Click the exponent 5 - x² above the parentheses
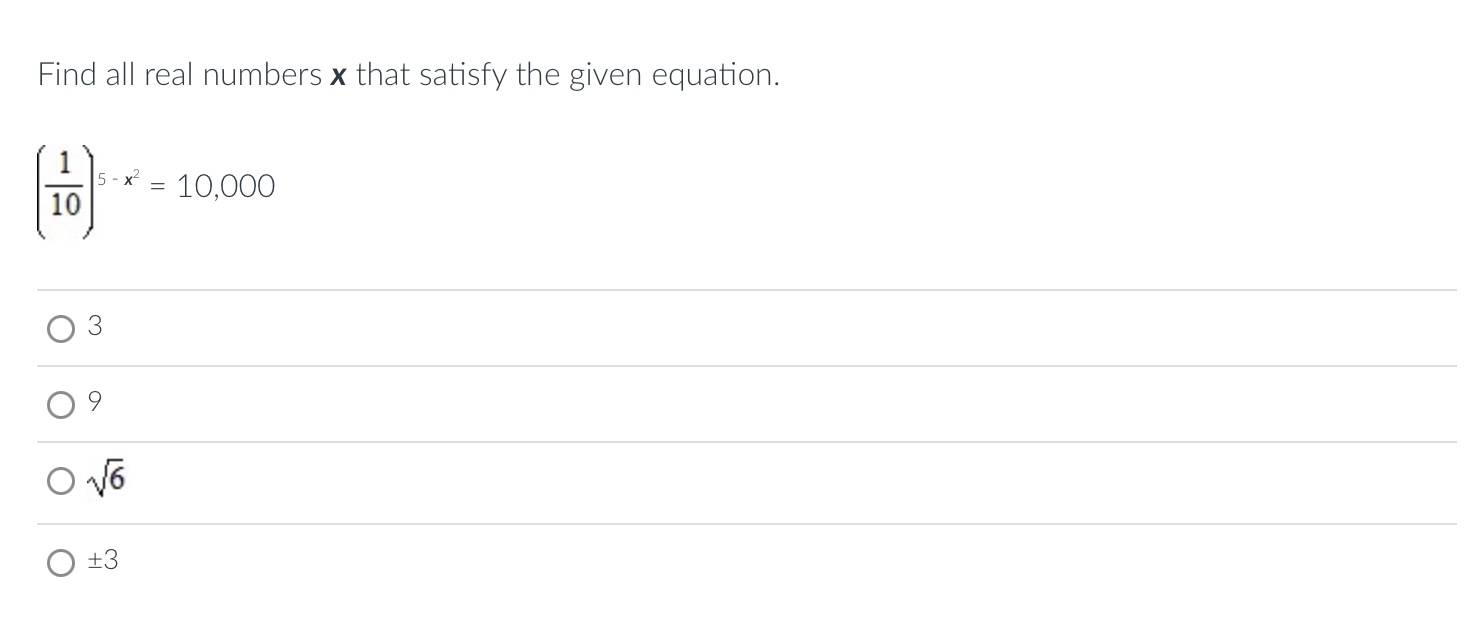Image resolution: width=1469 pixels, height=617 pixels. tap(117, 176)
